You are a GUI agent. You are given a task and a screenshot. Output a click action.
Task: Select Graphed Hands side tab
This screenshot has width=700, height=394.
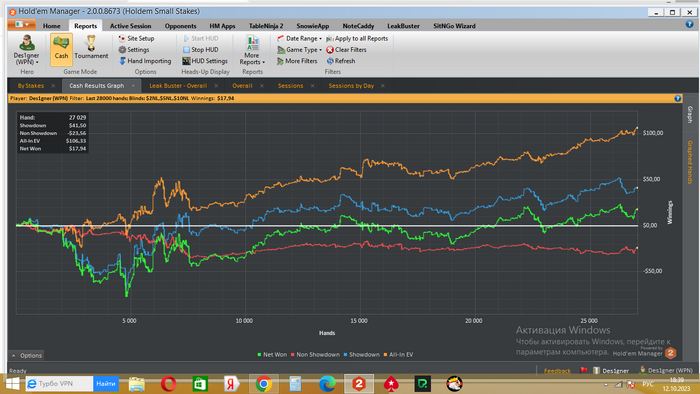pos(690,162)
